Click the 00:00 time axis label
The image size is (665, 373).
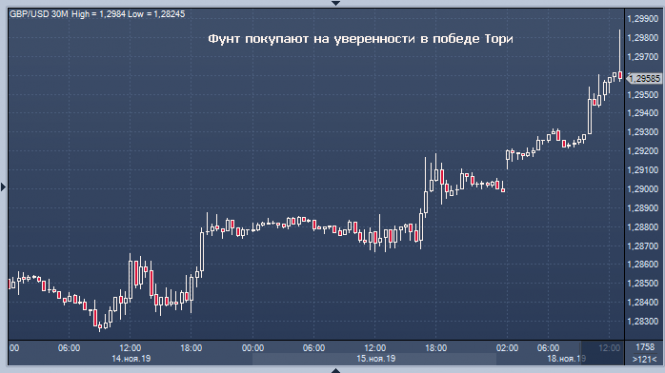253,348
